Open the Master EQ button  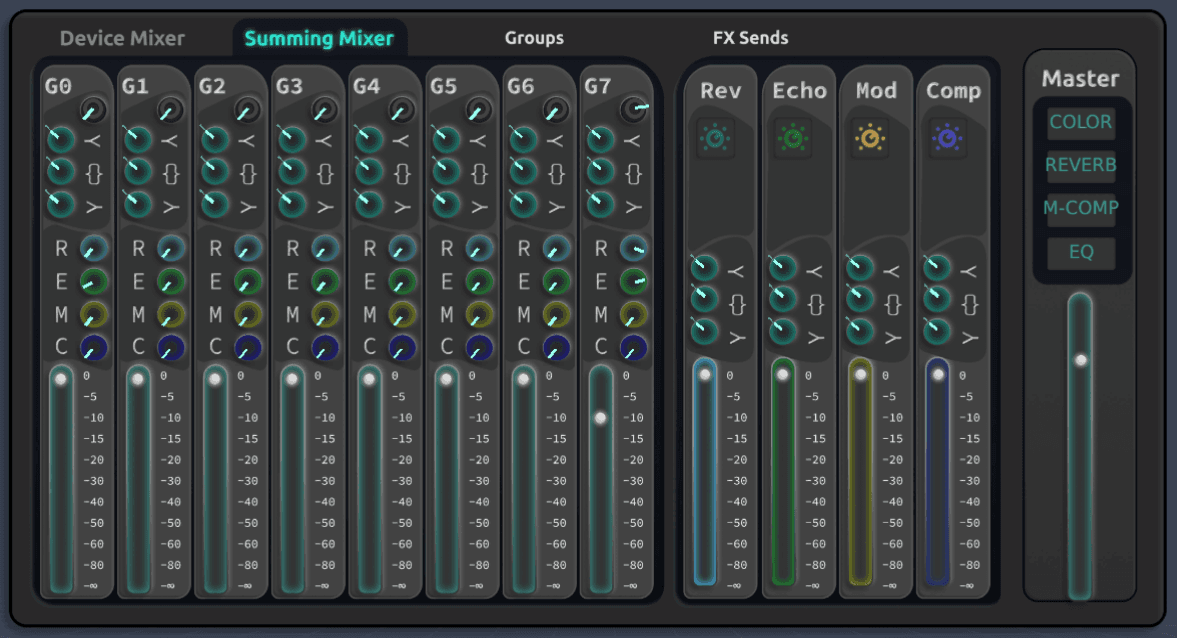pos(1081,252)
